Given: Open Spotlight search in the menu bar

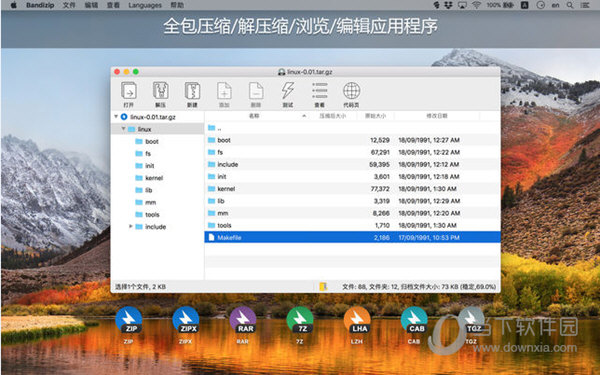Looking at the screenshot, I should 570,5.
